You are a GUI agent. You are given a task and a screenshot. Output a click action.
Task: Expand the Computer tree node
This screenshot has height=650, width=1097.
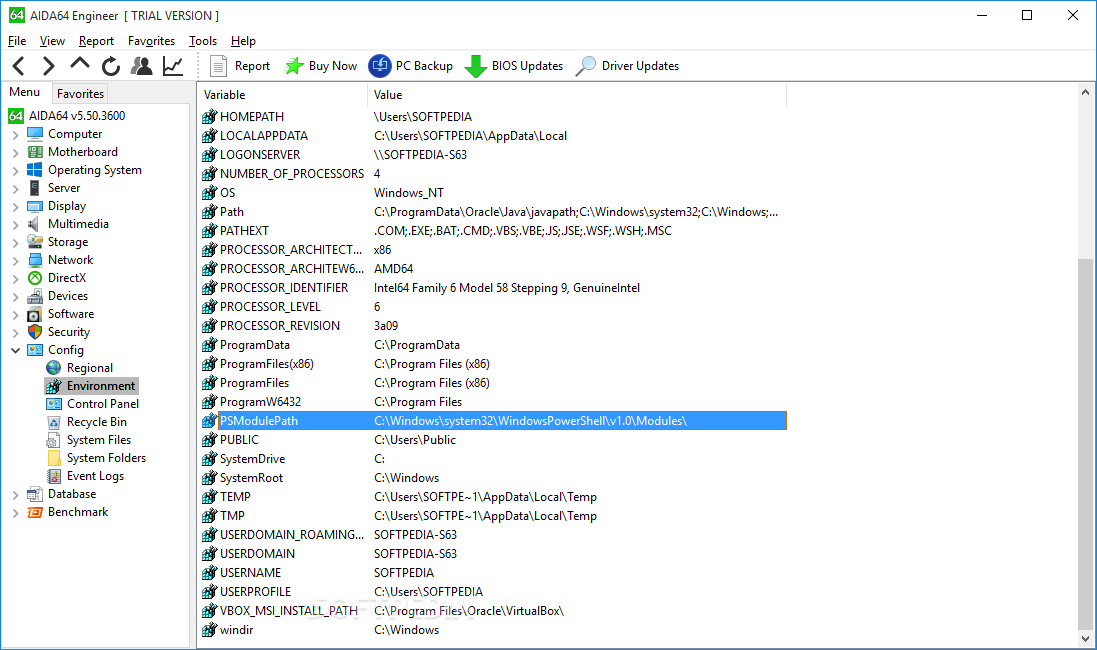click(x=15, y=134)
